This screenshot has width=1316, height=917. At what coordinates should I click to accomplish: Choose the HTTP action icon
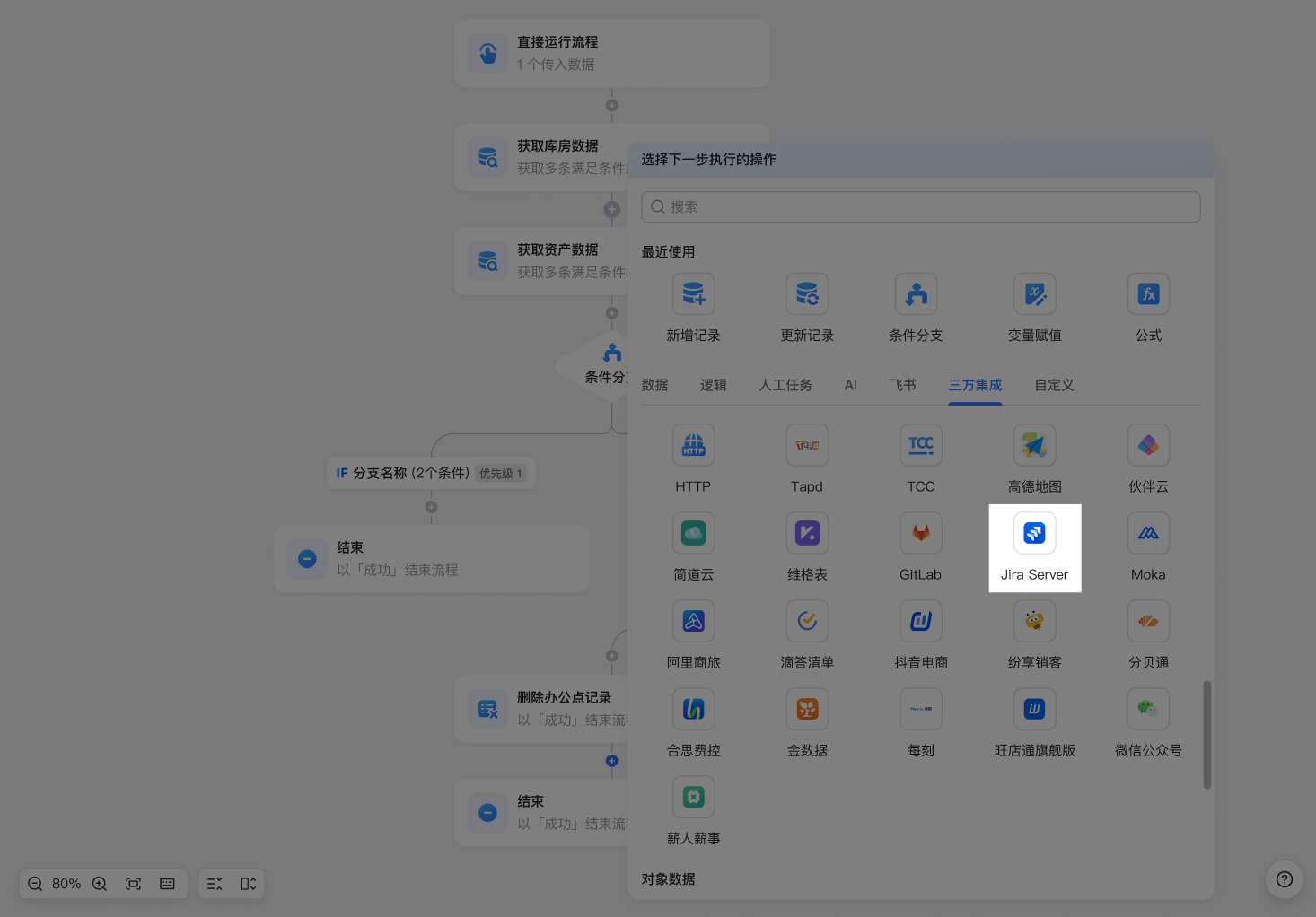[693, 445]
